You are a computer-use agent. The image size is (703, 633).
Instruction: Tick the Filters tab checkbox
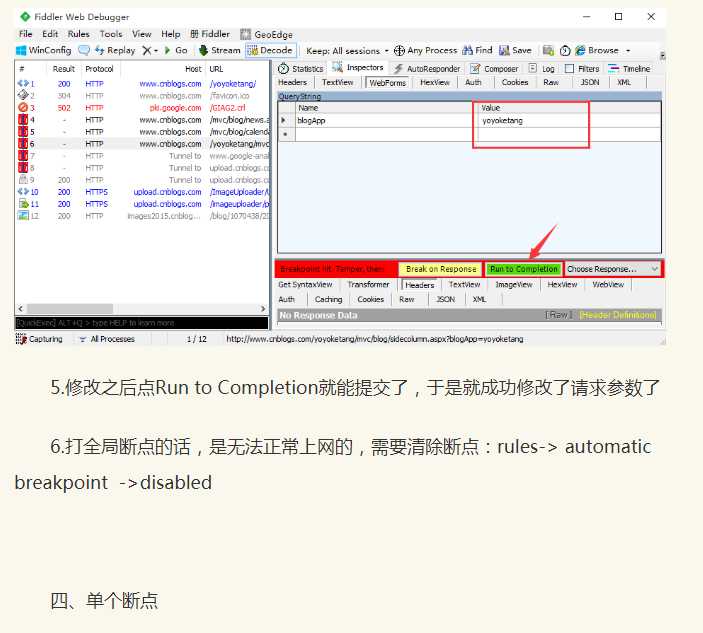tap(569, 69)
